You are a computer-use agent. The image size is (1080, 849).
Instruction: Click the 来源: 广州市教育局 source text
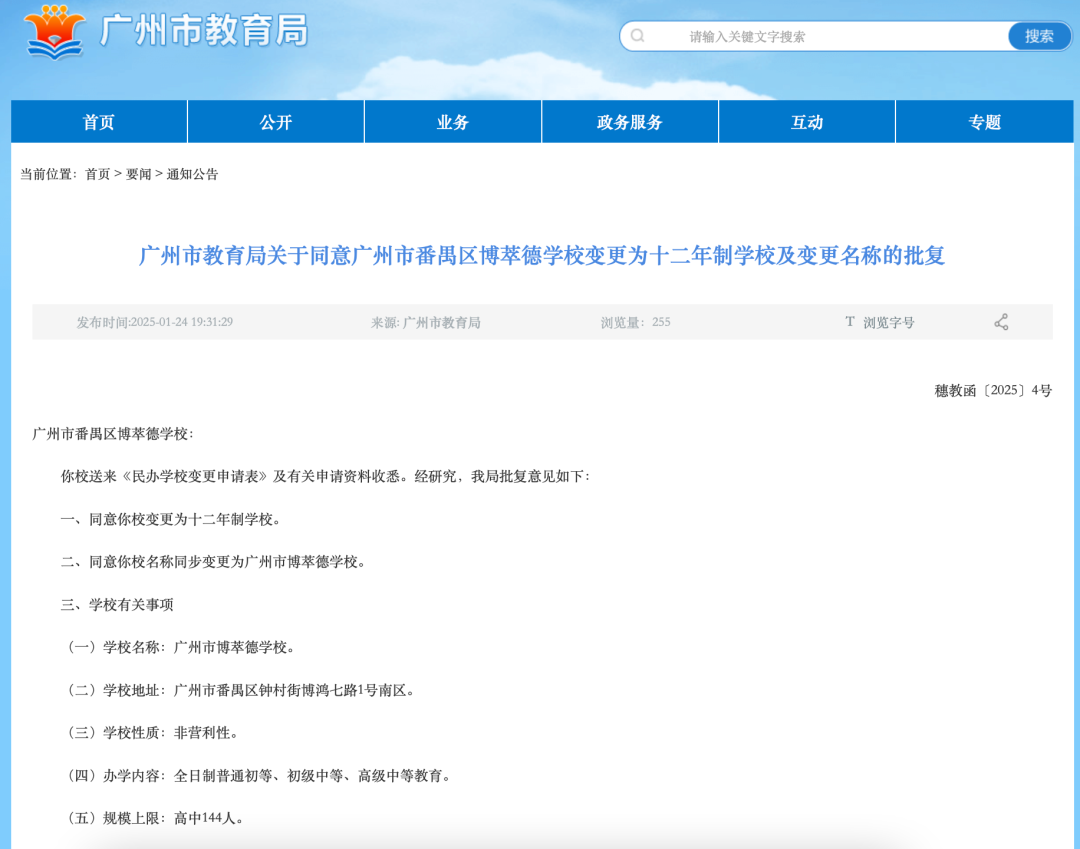pyautogui.click(x=426, y=322)
